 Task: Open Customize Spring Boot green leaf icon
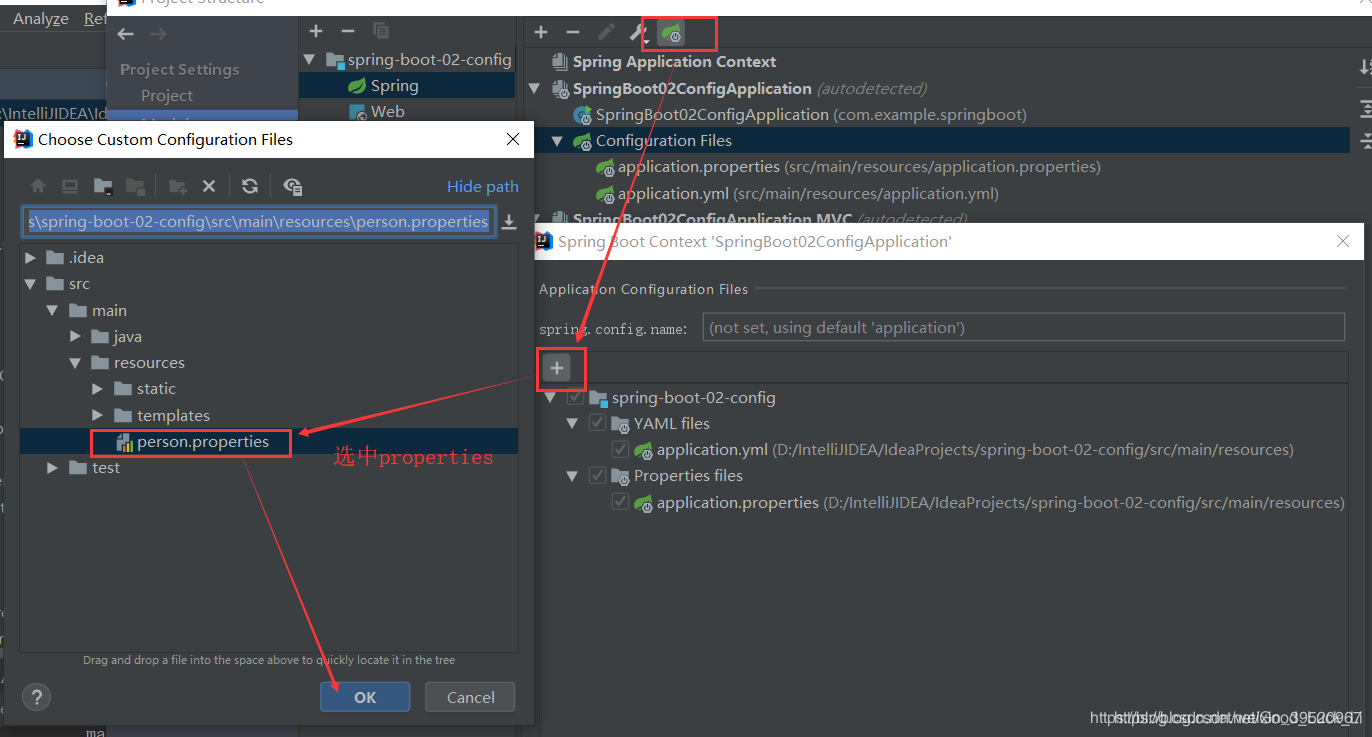pos(672,34)
